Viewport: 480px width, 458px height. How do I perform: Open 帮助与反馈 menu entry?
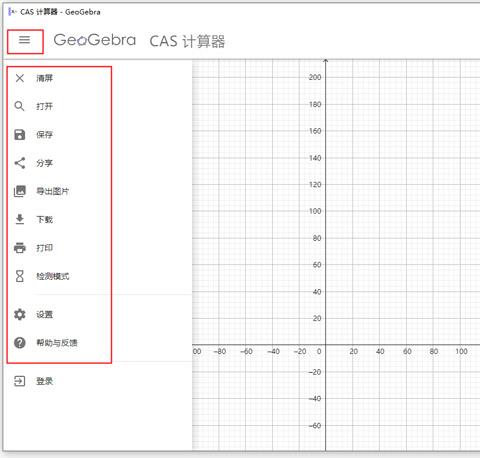tap(57, 343)
